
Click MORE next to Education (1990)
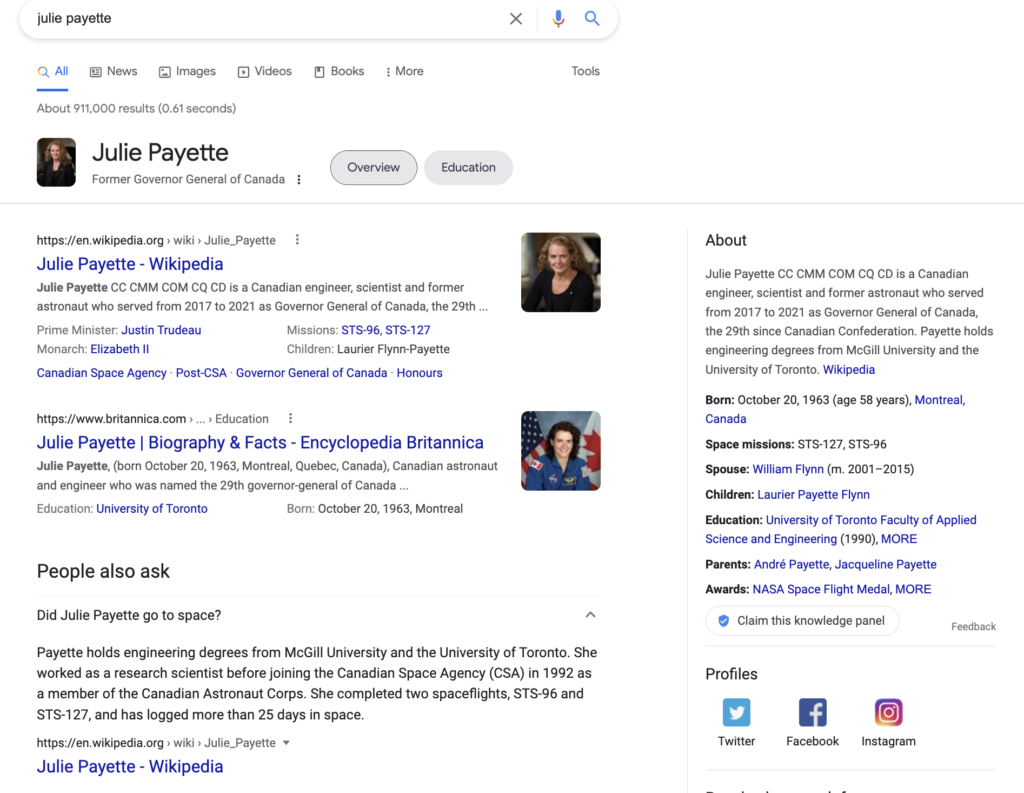899,539
